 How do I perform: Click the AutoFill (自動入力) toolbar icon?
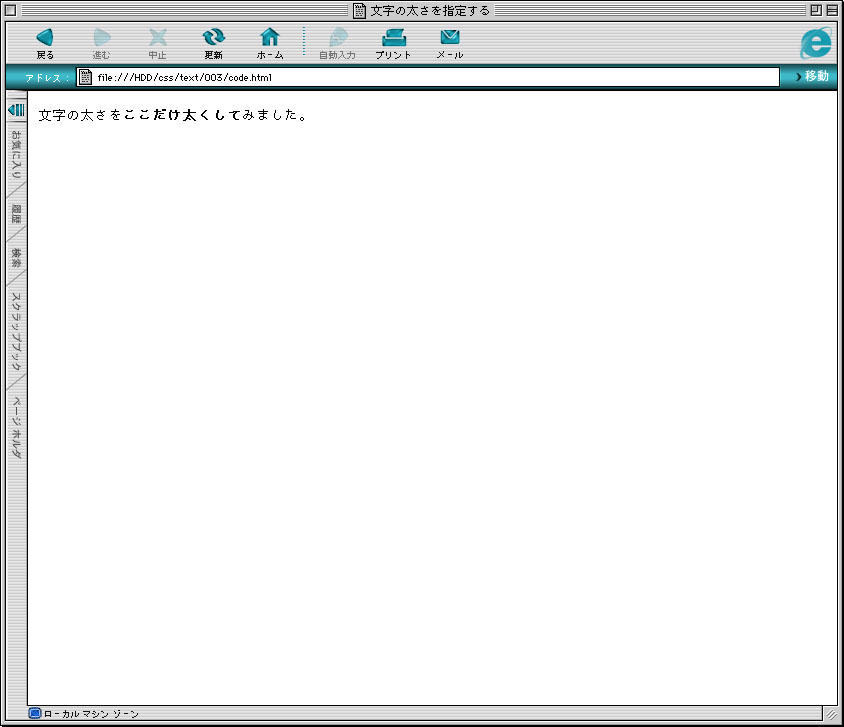[x=337, y=39]
